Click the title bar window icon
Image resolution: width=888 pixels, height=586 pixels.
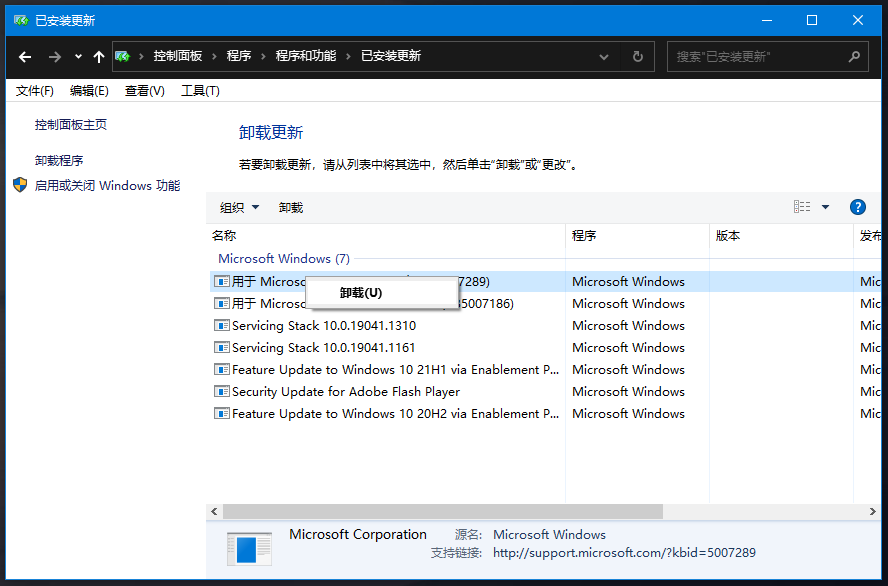point(21,20)
